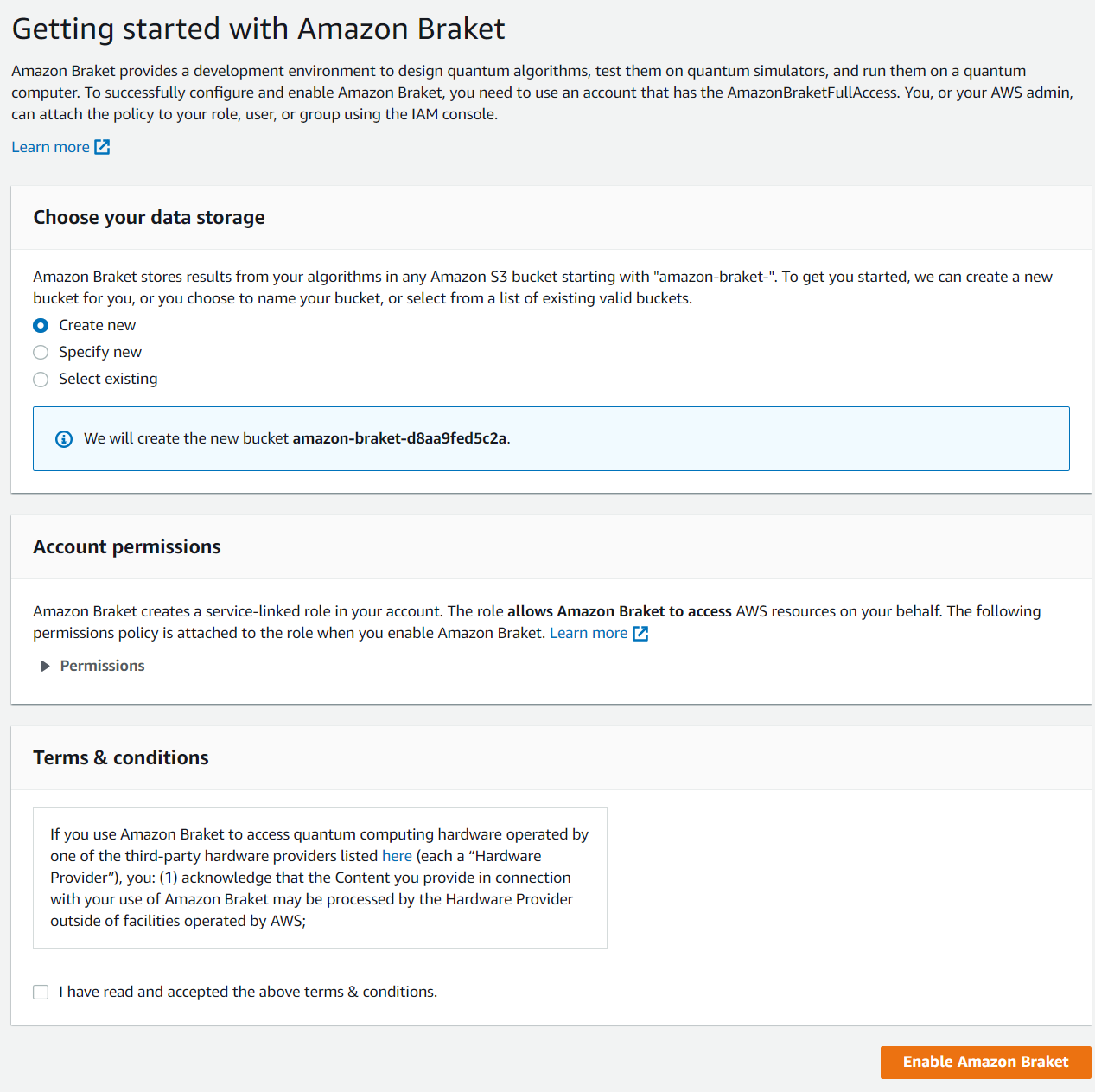Screen dimensions: 1095x1092
Task: Click the bucket name amazon-braket-d8aa9fed5c2a
Action: (400, 438)
